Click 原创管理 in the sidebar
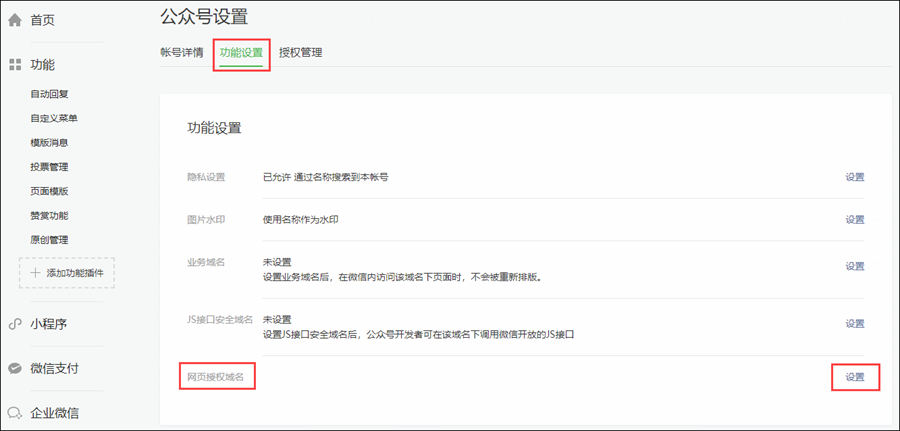This screenshot has width=900, height=431. coord(49,240)
